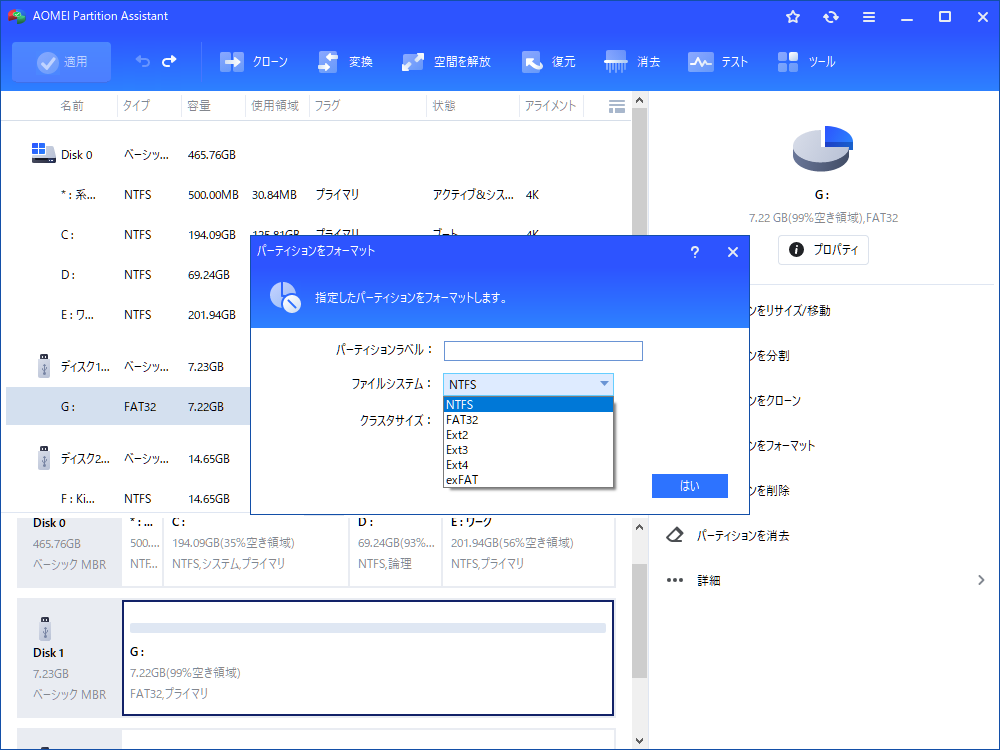Click the USB icon for ディスク2
1000x750 pixels.
(44, 458)
